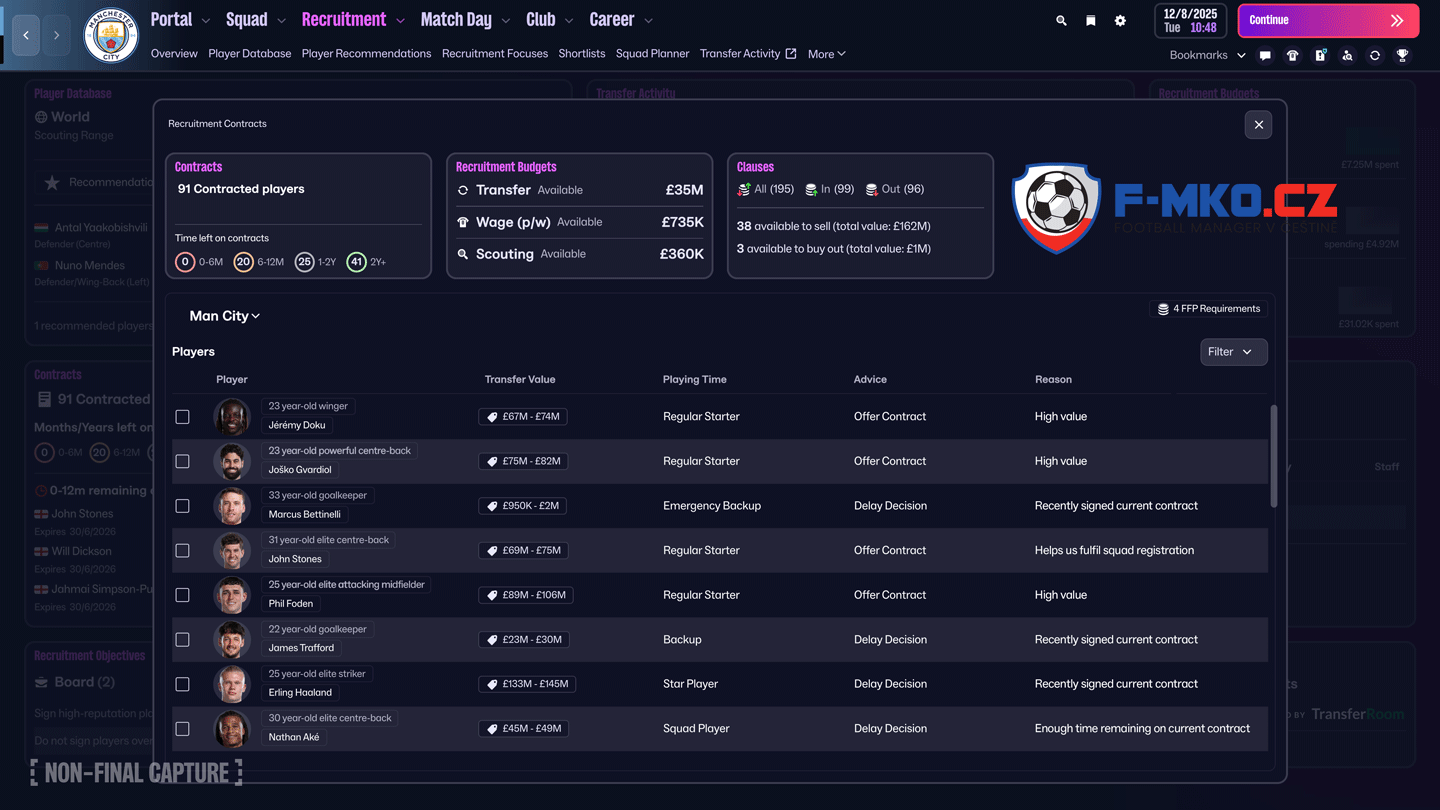The width and height of the screenshot is (1440, 810).
Task: Tick the checkbox for Jérémy Doku
Action: click(182, 417)
